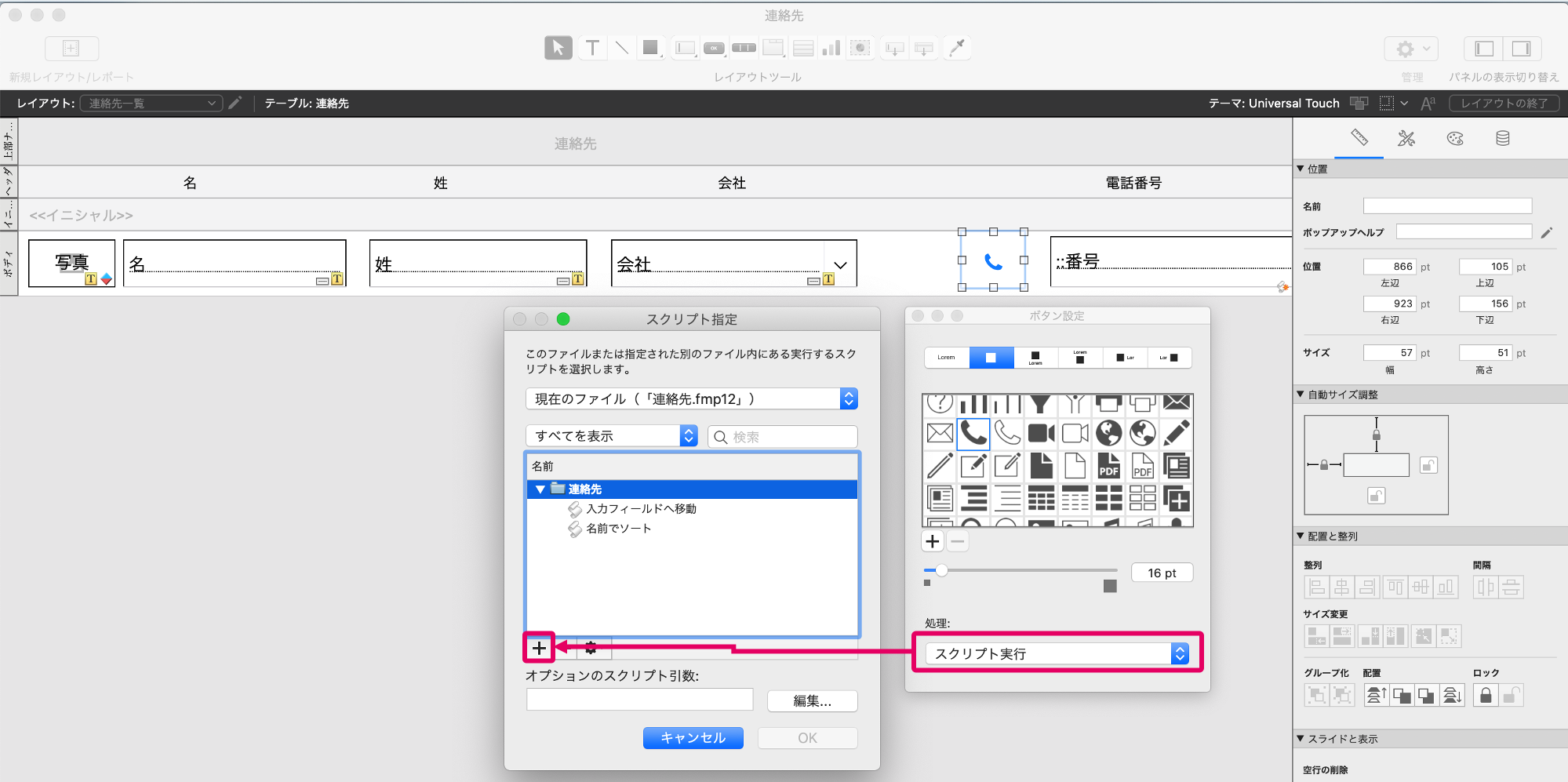Switch to the Styles palette tab in Inspector
This screenshot has width=1568, height=782.
pos(1454,139)
